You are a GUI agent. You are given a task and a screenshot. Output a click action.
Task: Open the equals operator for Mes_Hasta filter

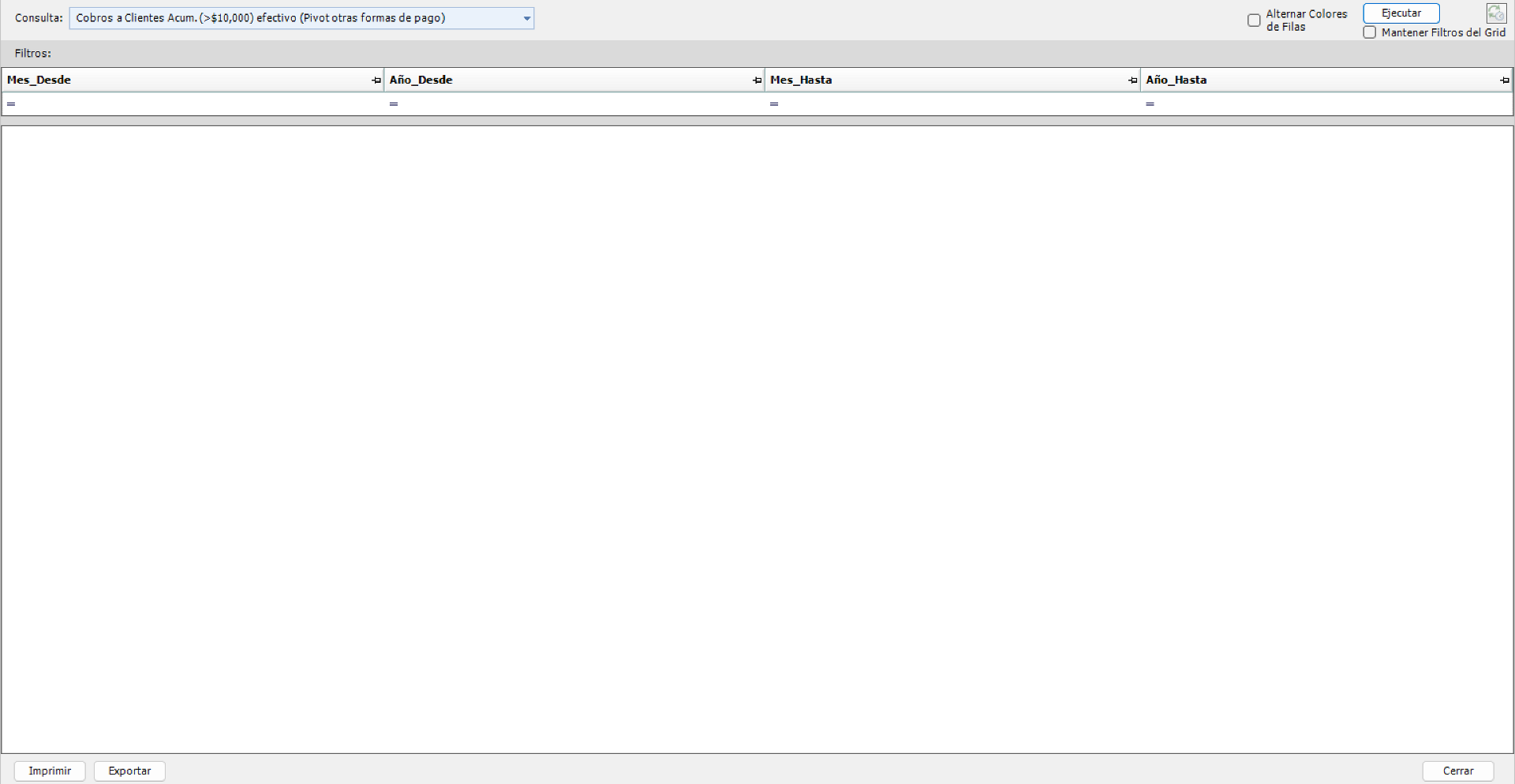[774, 104]
